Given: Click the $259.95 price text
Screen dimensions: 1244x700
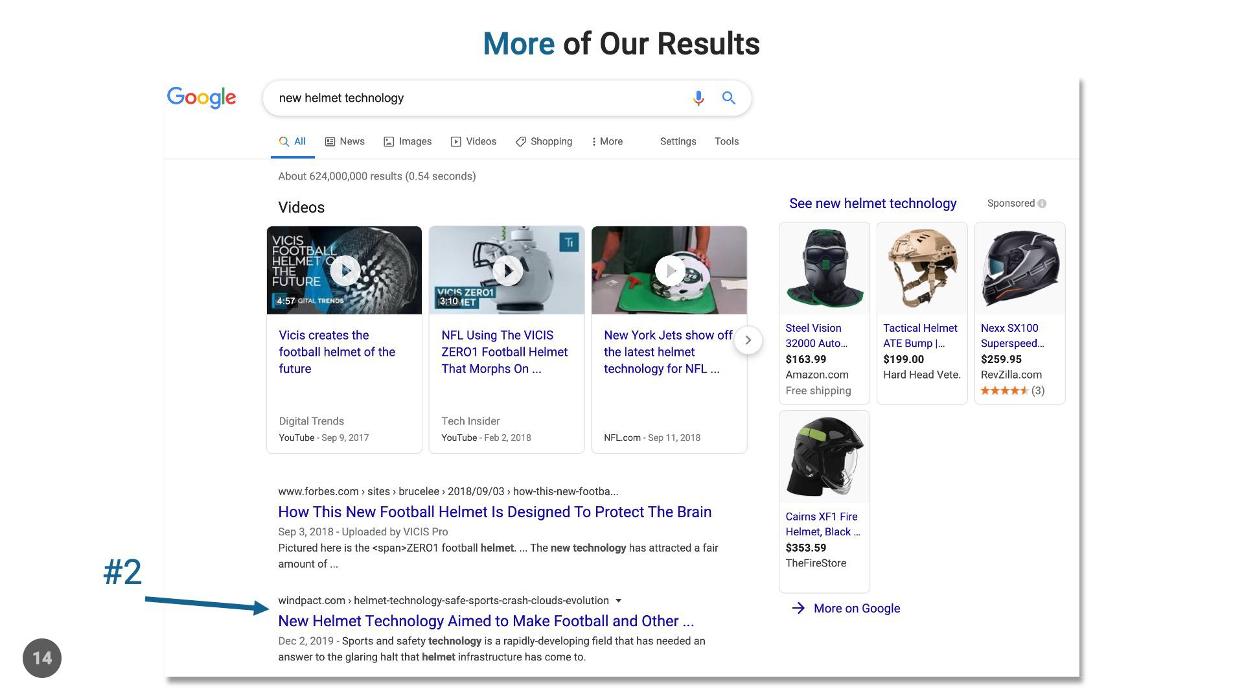Looking at the screenshot, I should click(x=1001, y=359).
